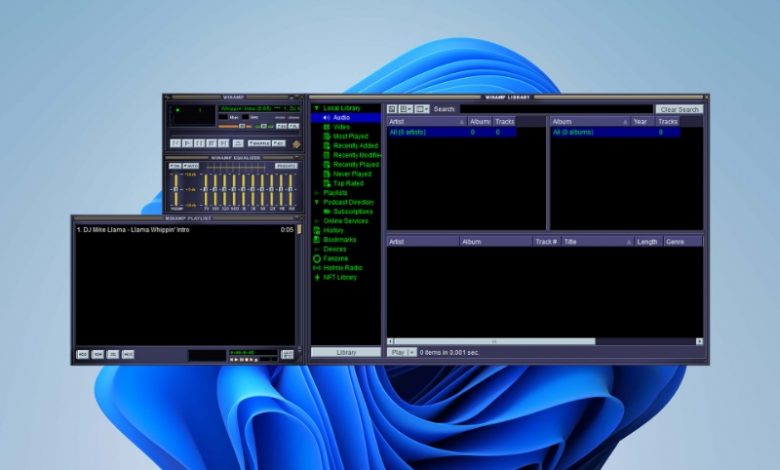The width and height of the screenshot is (780, 470).
Task: Click Next track button in Winamp player
Action: click(x=223, y=143)
